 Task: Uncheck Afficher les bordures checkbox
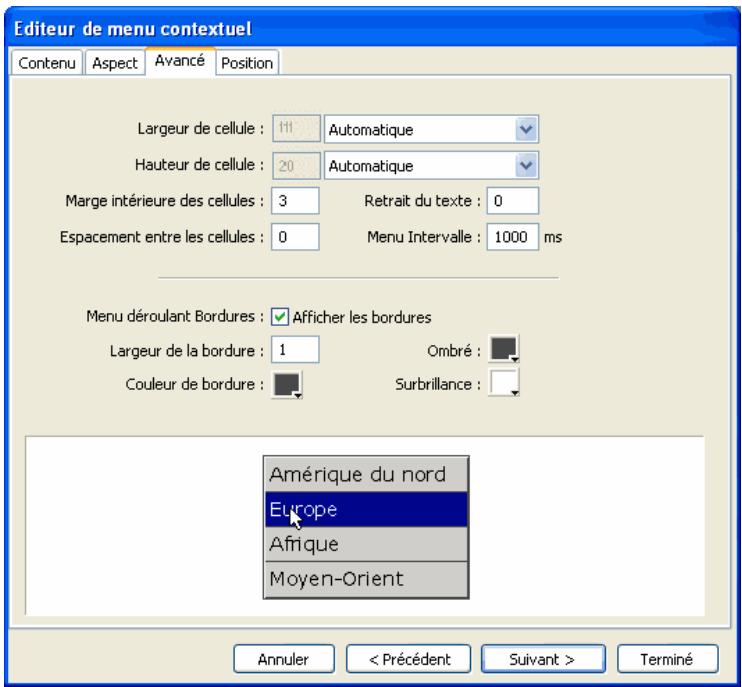(x=280, y=317)
